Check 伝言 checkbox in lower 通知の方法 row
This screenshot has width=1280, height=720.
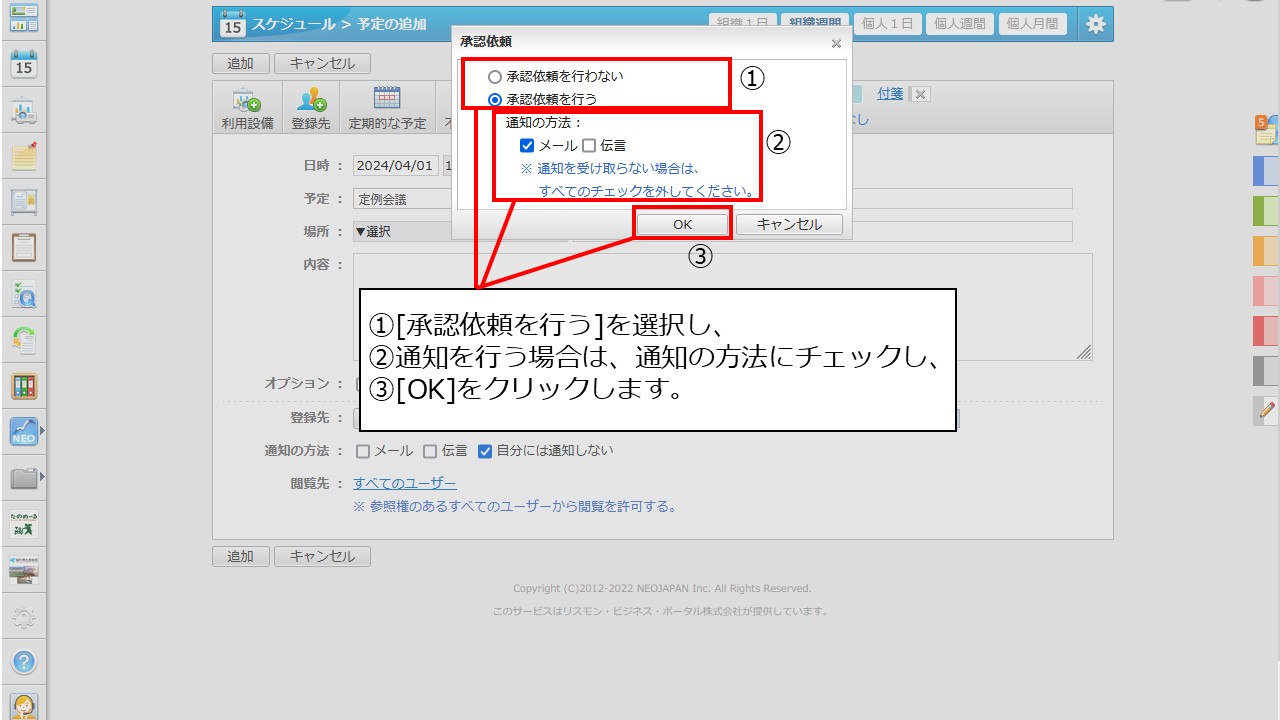430,451
